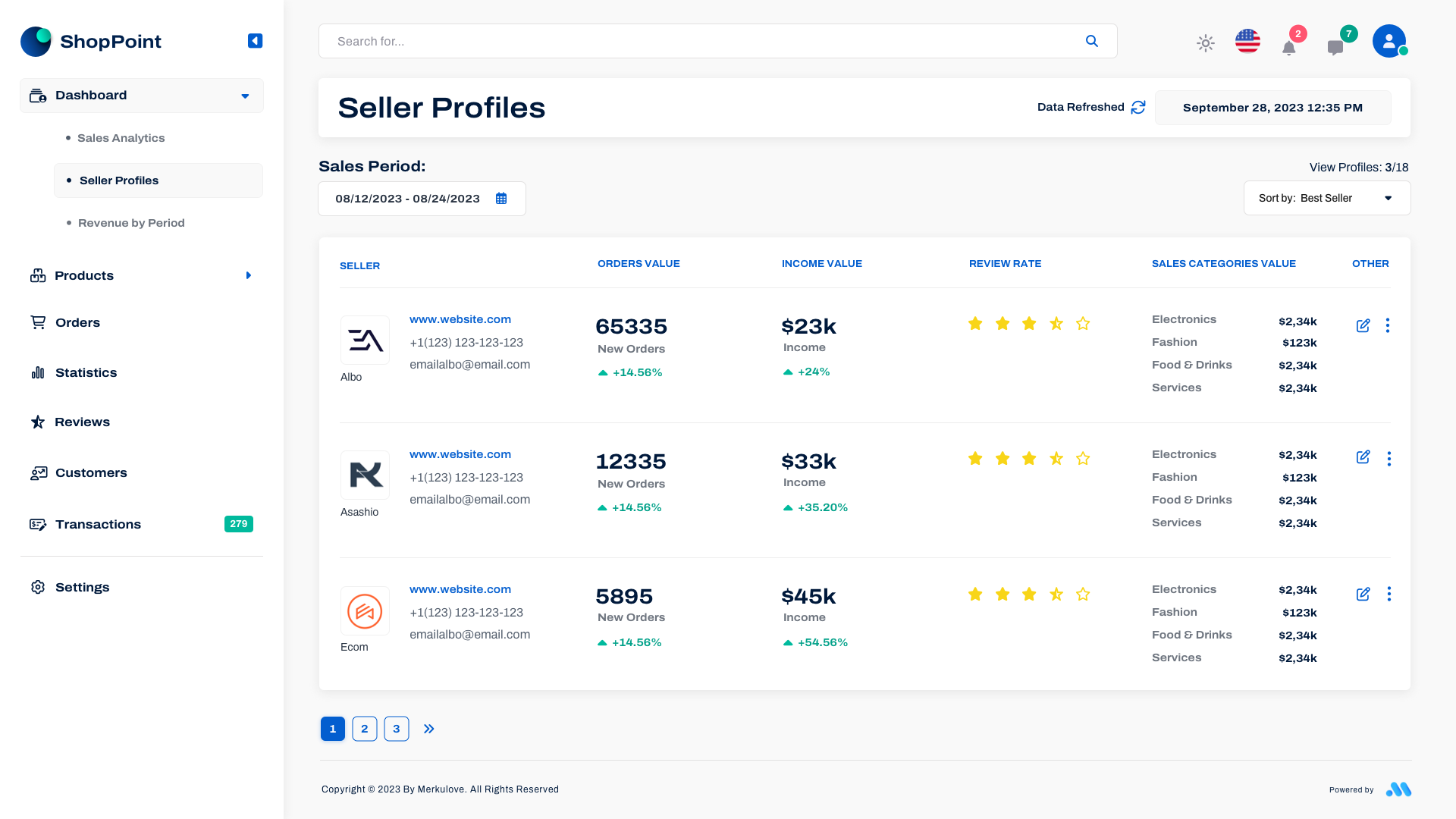Open Asashio's www.website.com link
The image size is (1456, 819).
(460, 453)
